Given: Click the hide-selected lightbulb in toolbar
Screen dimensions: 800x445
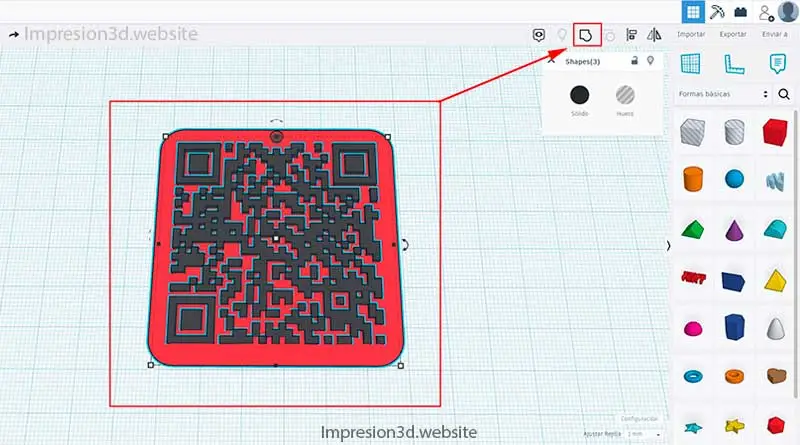Looking at the screenshot, I should tap(562, 35).
